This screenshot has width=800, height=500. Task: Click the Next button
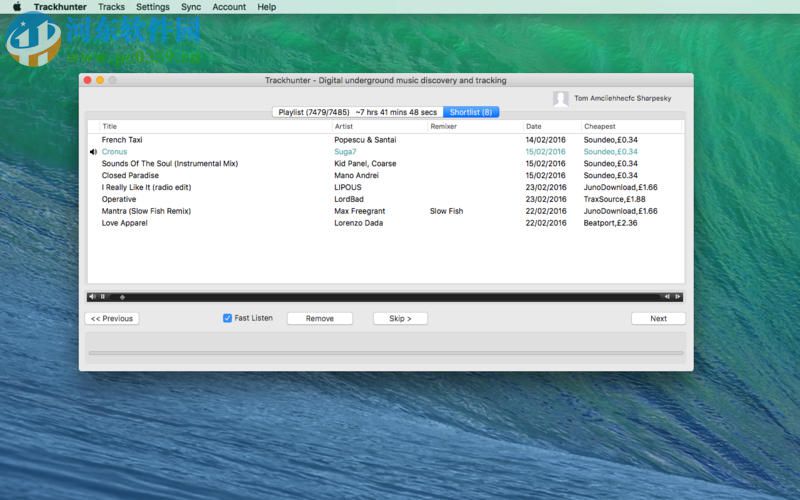click(658, 318)
